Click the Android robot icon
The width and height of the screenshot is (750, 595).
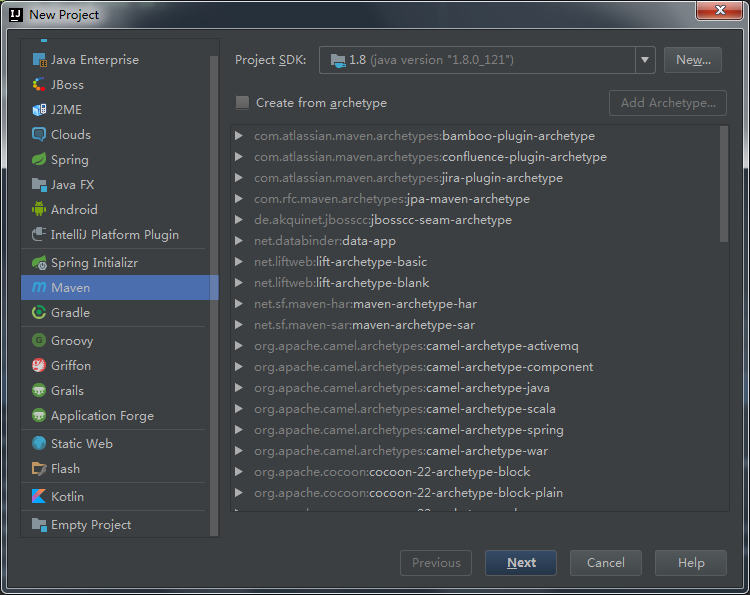[x=39, y=209]
